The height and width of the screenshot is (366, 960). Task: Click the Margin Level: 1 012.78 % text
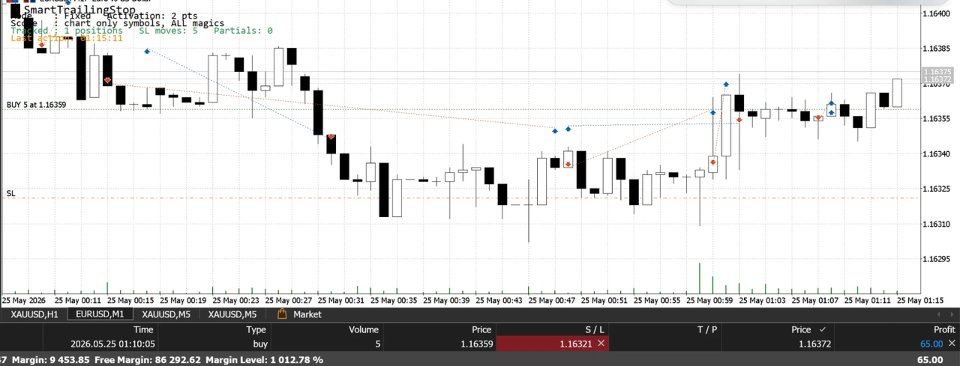(264, 359)
